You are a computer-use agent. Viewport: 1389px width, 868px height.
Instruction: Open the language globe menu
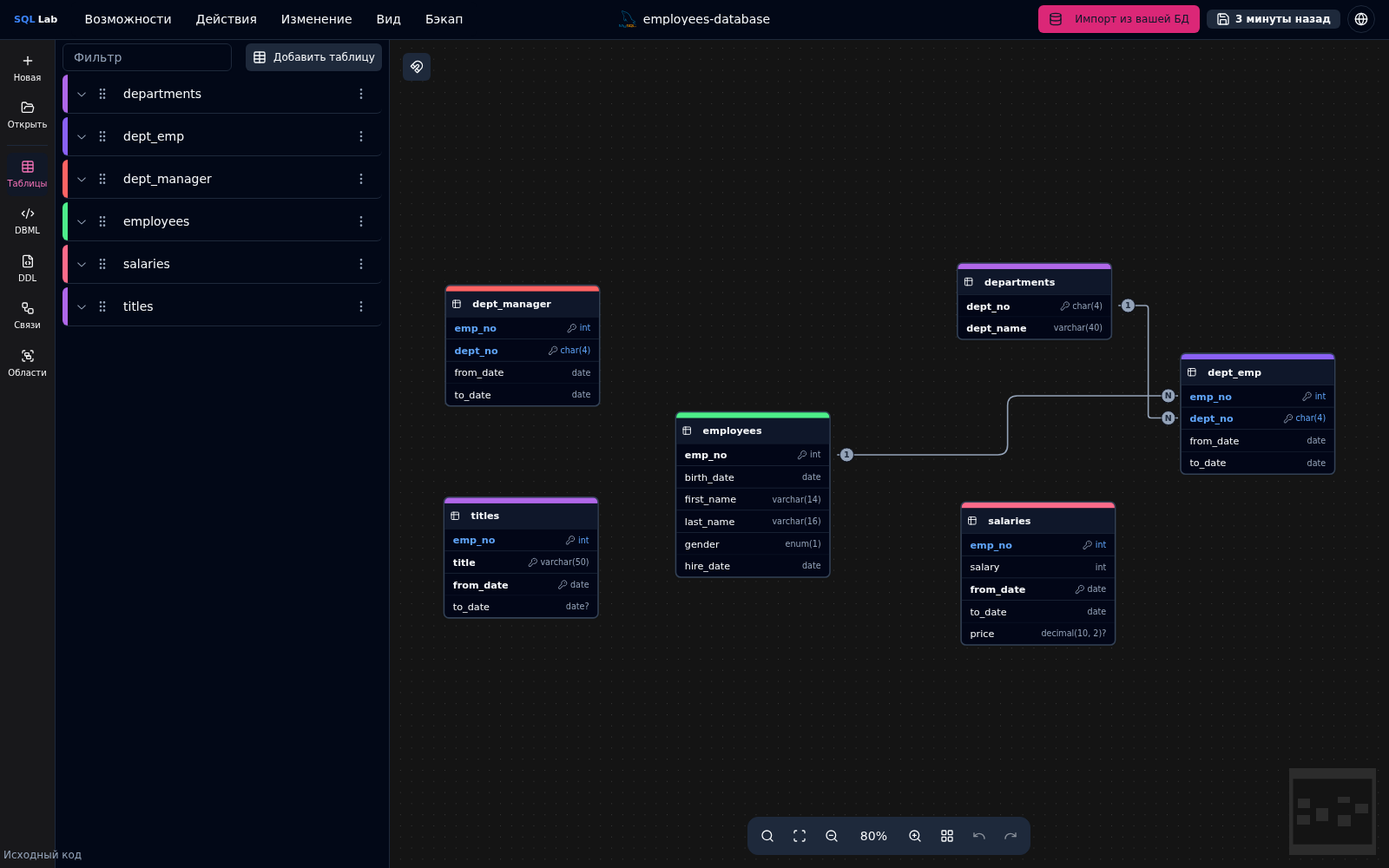[1361, 19]
